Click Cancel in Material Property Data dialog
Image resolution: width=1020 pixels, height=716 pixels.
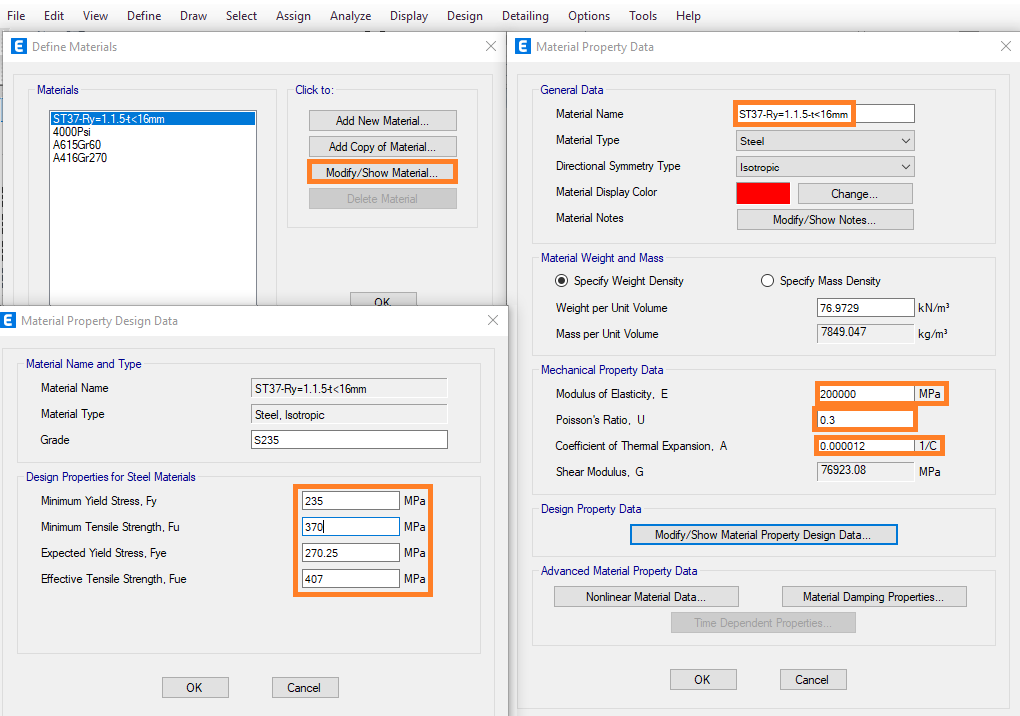click(812, 680)
